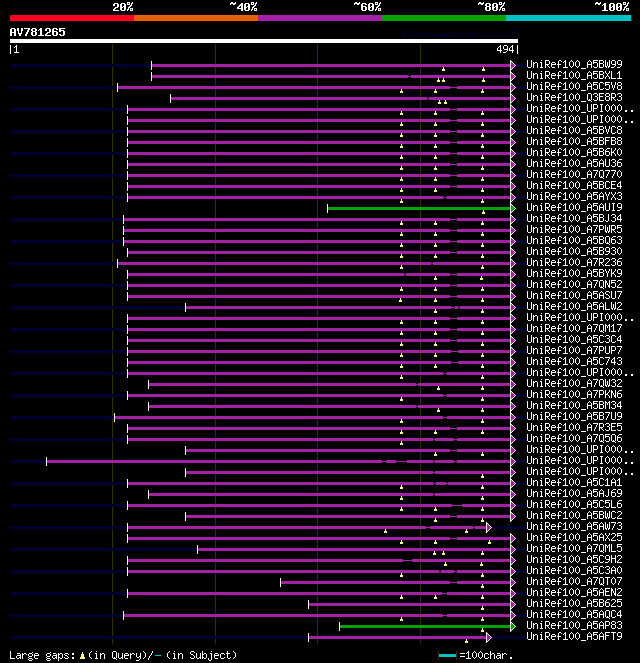640x663 pixels.
Task: Click the UniRef100_A7QM17 label
Action: (x=574, y=328)
